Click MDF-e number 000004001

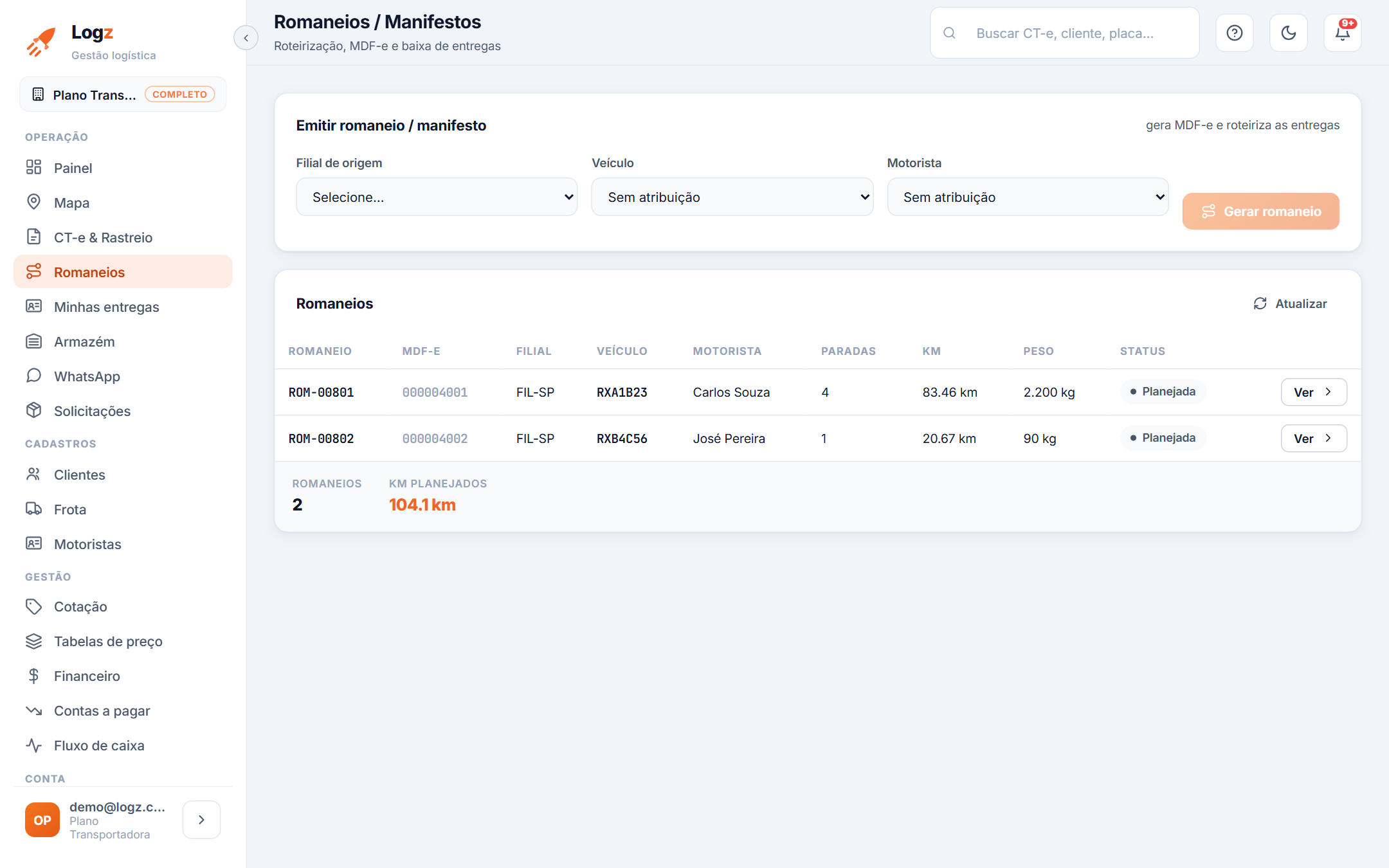pos(435,392)
